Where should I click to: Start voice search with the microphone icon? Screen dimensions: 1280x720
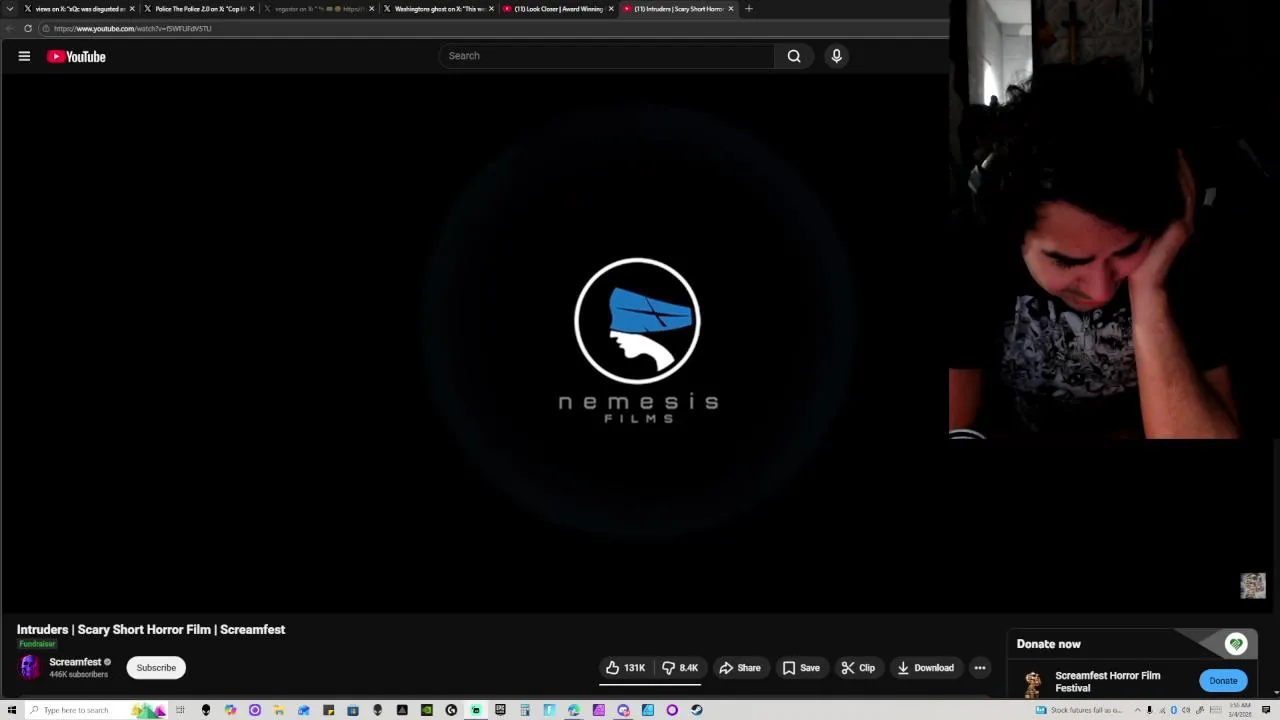click(837, 56)
